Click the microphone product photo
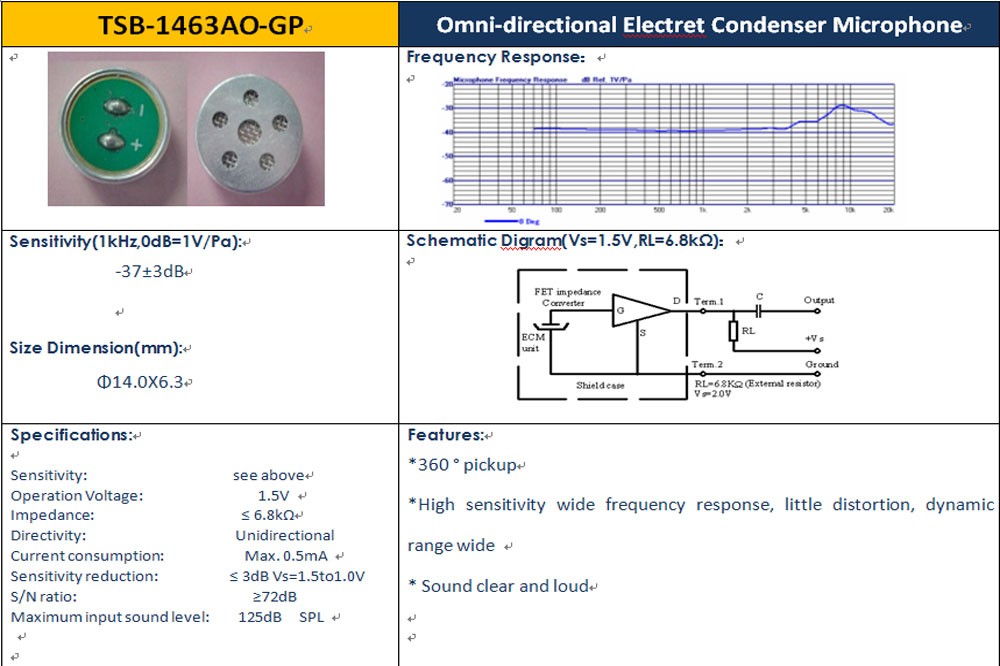This screenshot has height=666, width=1000. click(x=186, y=129)
